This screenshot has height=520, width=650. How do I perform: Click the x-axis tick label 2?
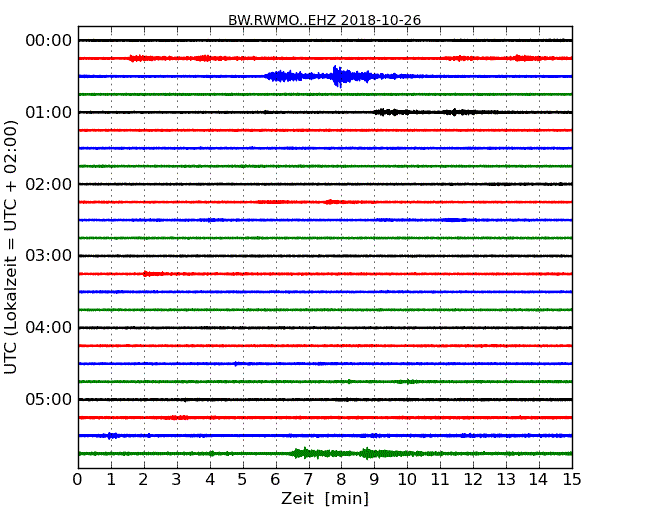144,480
